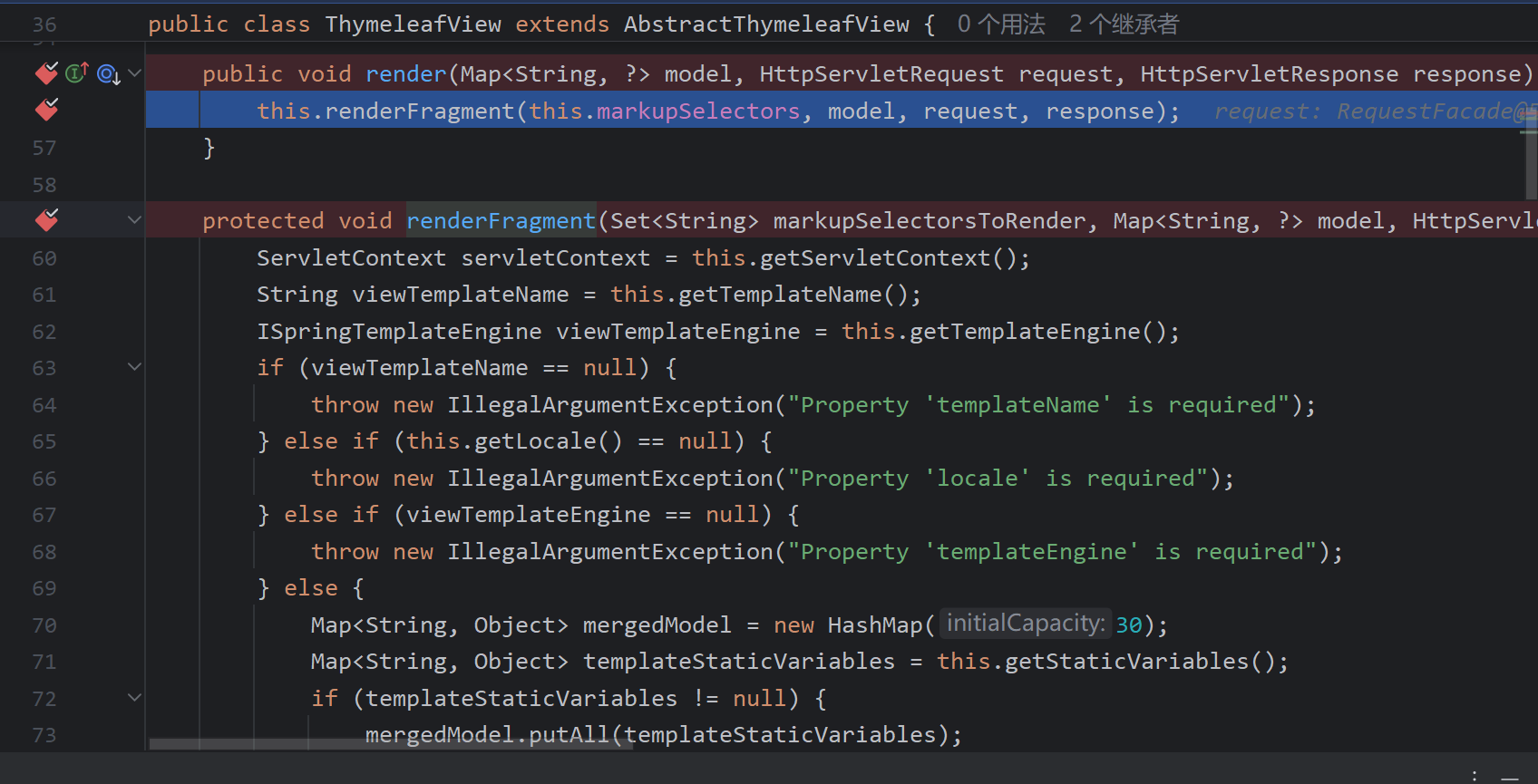Toggle the breakpoint on the protected void renderFragment line
Screen dimensions: 1538x784
click(46, 219)
